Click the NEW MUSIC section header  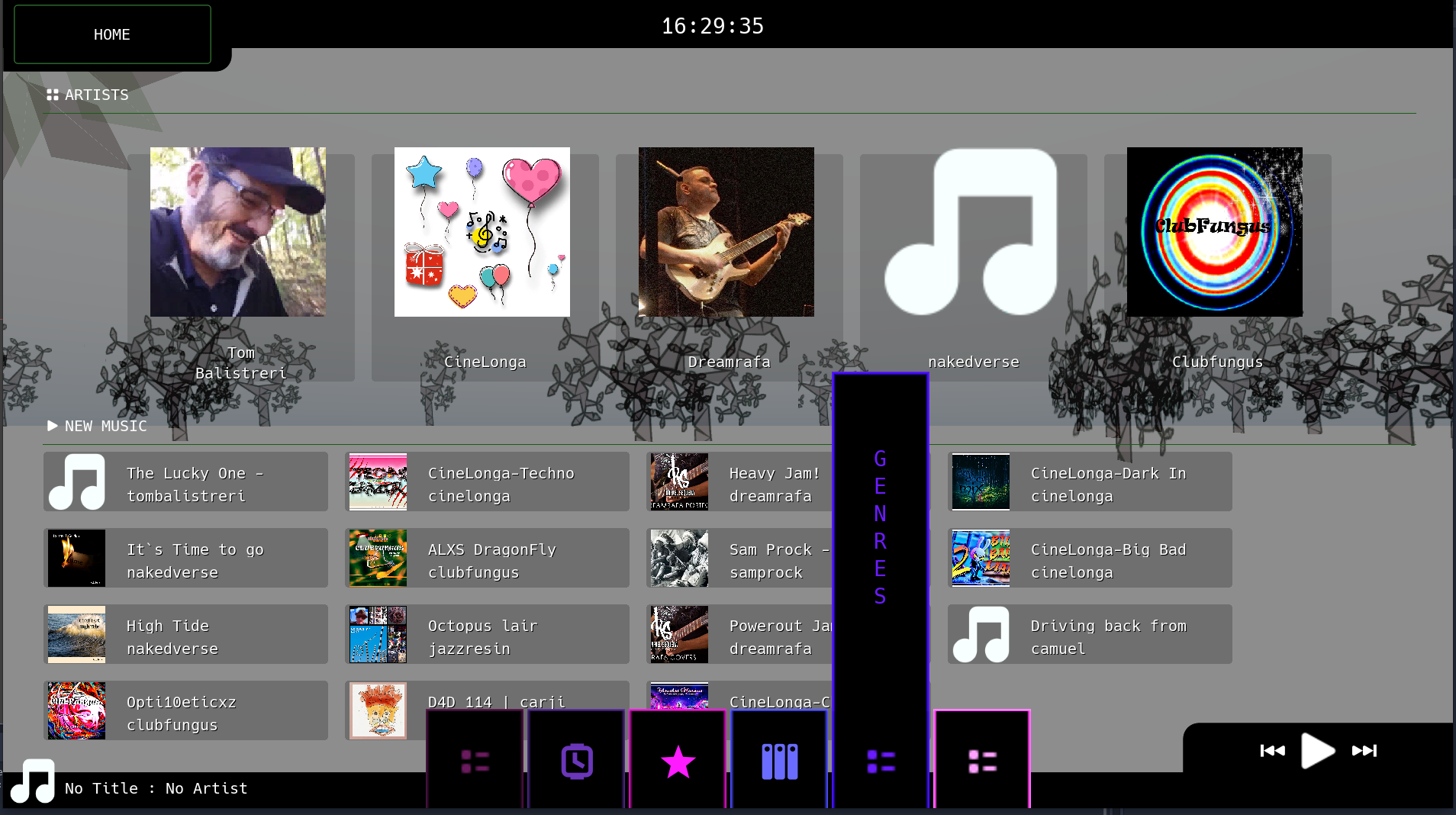pyautogui.click(x=105, y=426)
